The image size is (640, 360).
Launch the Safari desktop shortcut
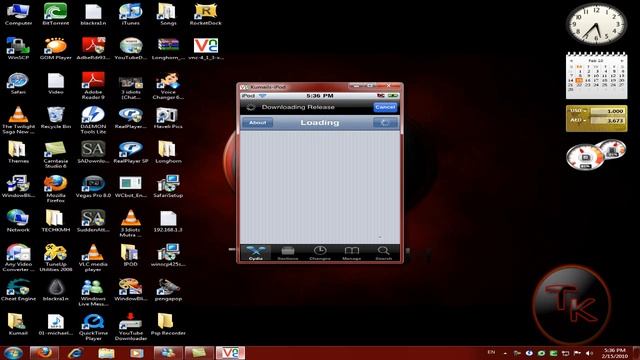18,83
